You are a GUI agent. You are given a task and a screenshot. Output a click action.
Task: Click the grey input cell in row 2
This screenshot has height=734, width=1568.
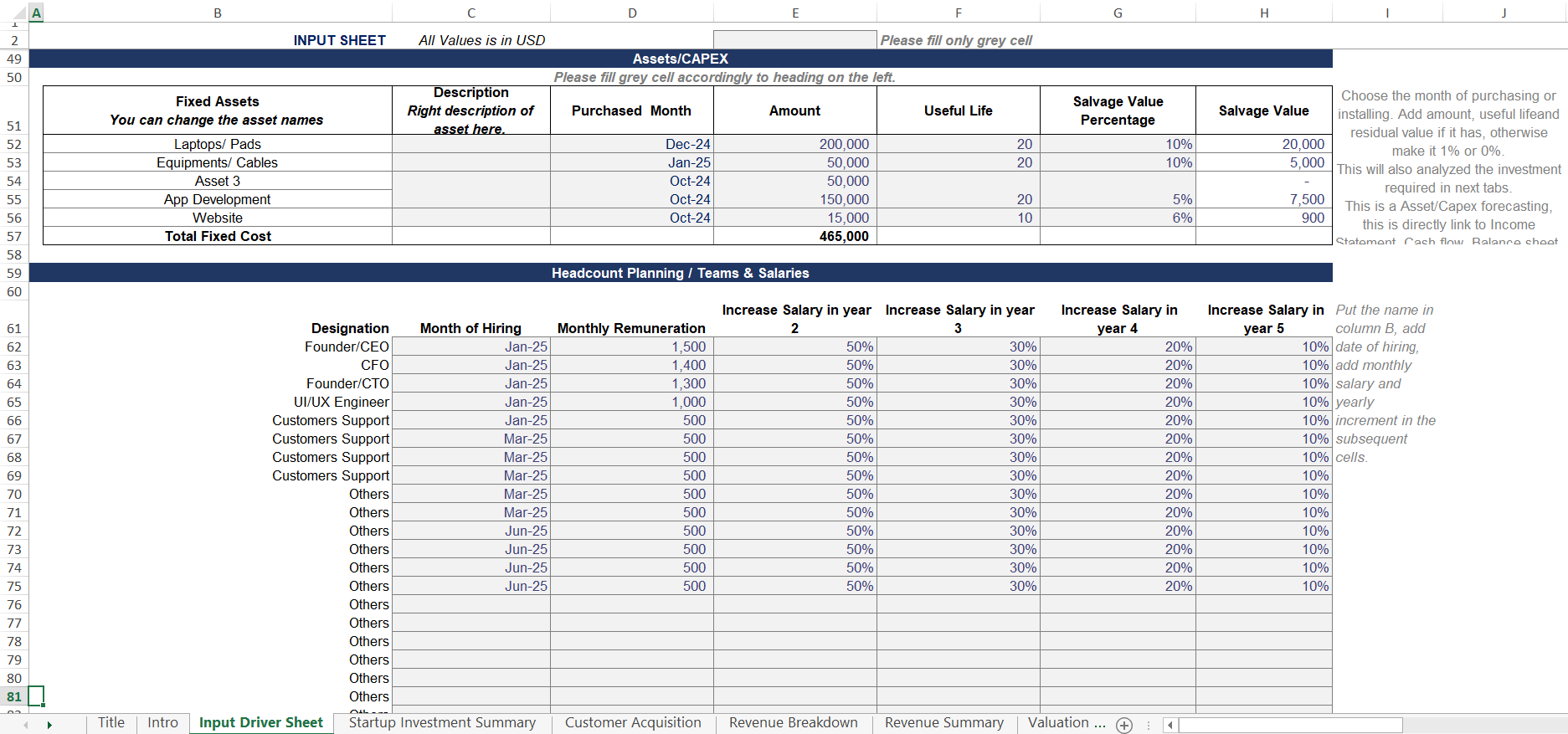coord(795,40)
